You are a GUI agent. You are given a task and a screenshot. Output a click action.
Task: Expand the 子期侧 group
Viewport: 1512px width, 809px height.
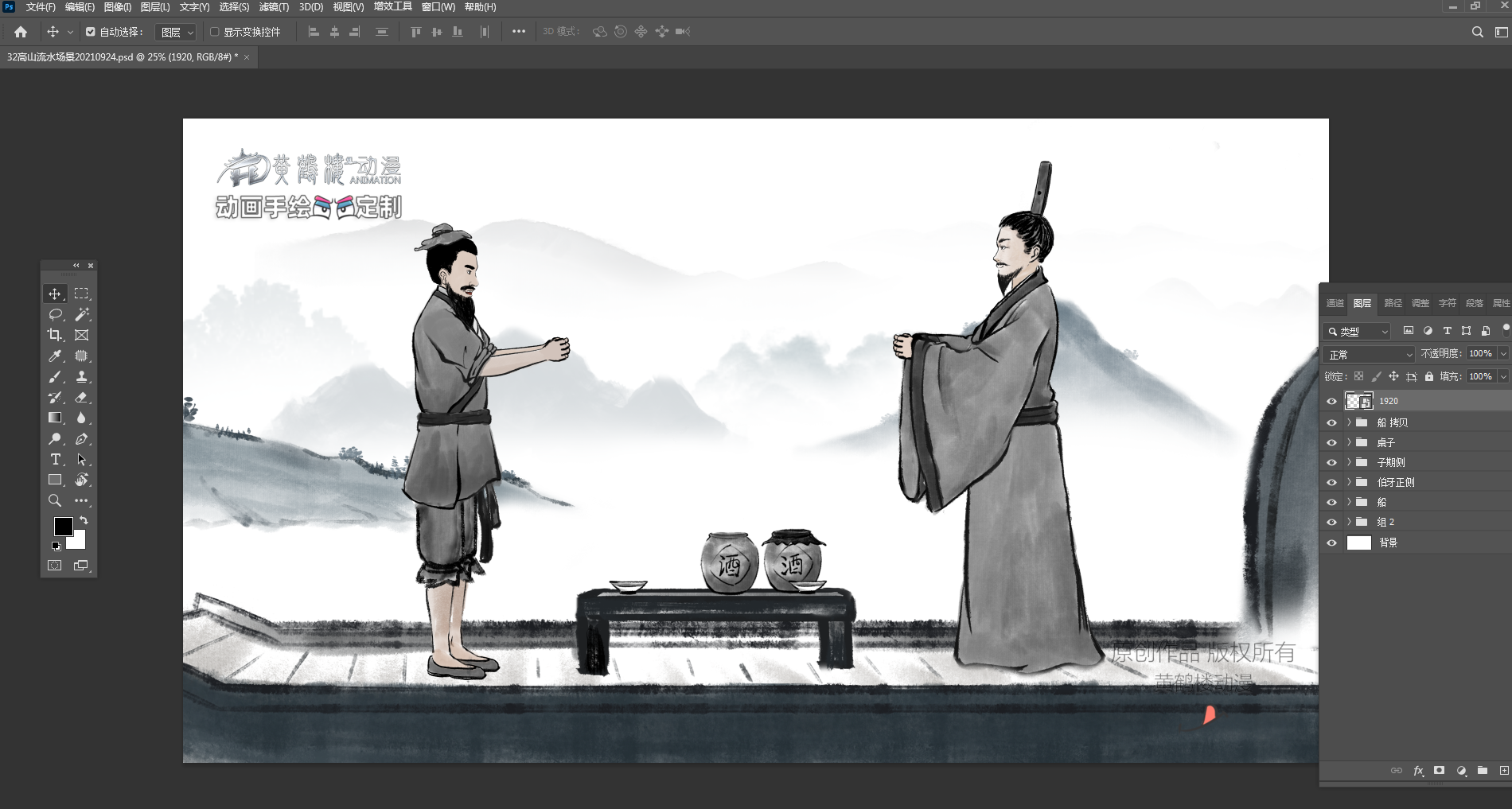pos(1349,462)
